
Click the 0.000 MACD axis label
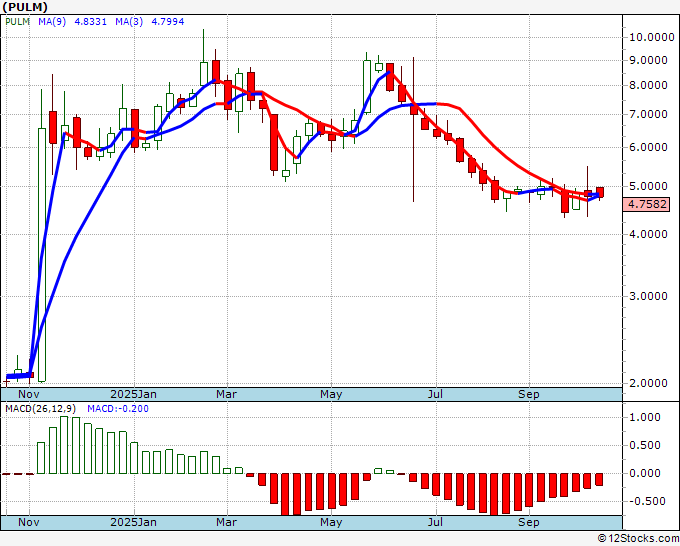647,473
